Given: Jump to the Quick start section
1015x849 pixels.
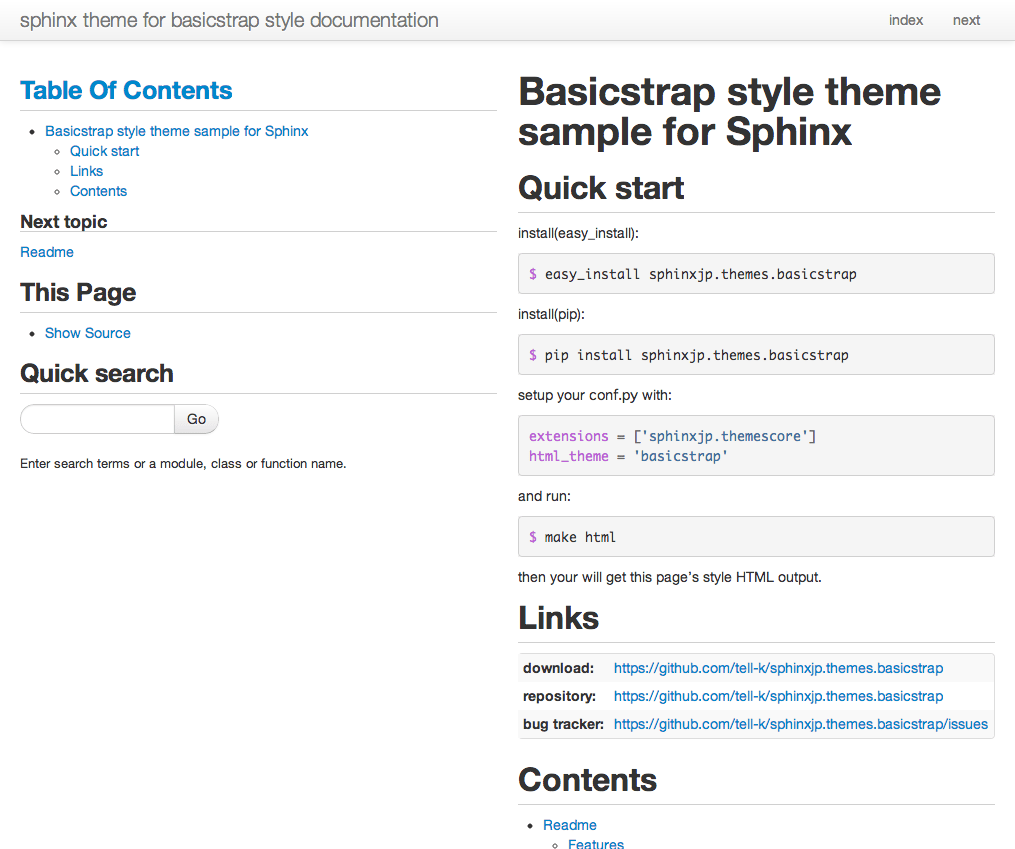Looking at the screenshot, I should coord(104,151).
